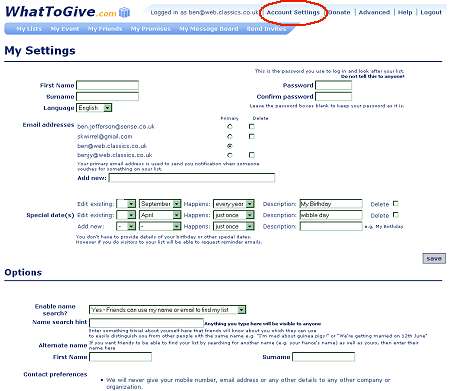Open the My Lists tab
Image resolution: width=450 pixels, height=391 pixels.
[x=29, y=29]
